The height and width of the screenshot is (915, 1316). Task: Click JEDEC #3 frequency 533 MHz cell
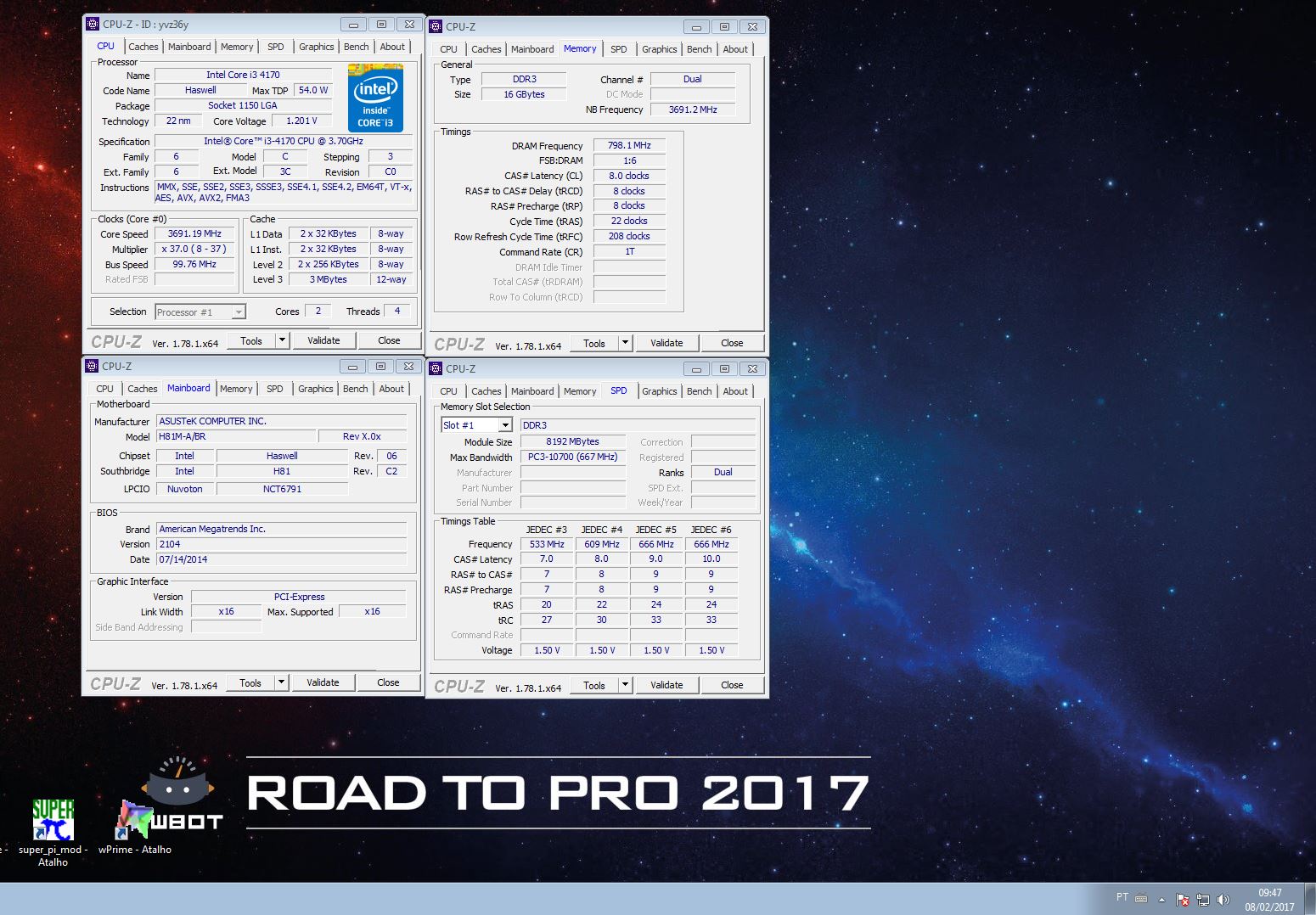[x=547, y=544]
